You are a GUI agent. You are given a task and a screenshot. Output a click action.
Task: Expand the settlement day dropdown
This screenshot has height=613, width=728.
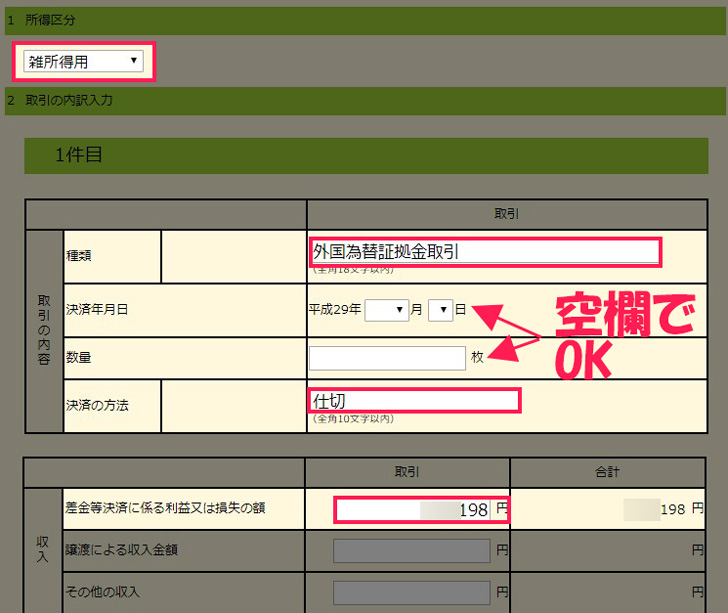[440, 310]
